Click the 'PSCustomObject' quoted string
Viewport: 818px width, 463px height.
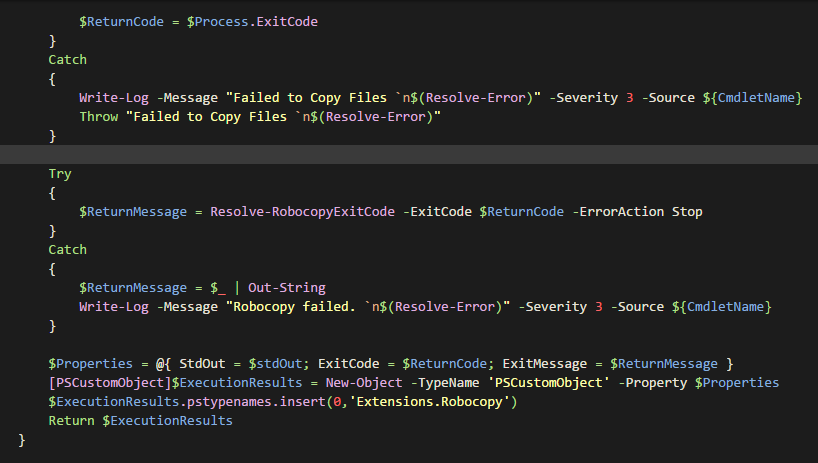point(548,383)
